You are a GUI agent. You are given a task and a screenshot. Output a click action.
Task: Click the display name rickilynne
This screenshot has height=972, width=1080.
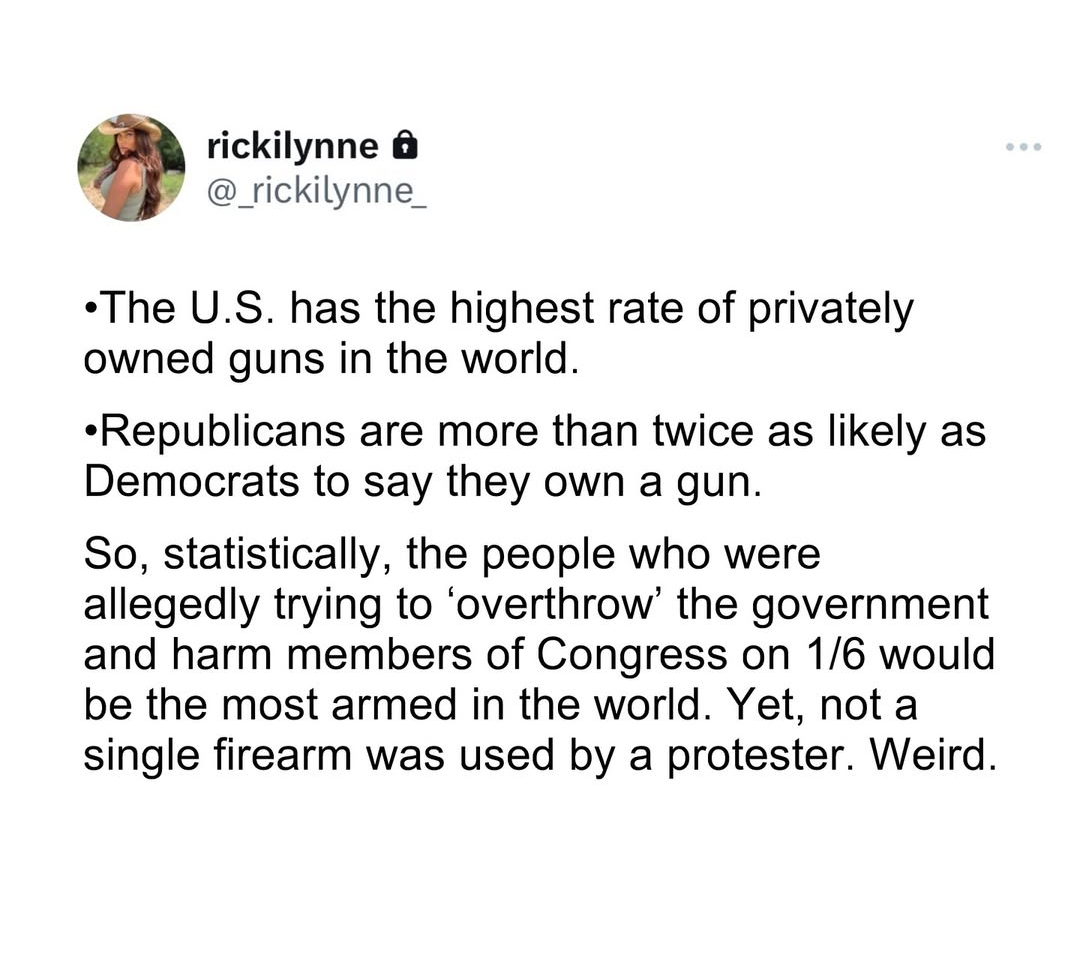click(292, 148)
